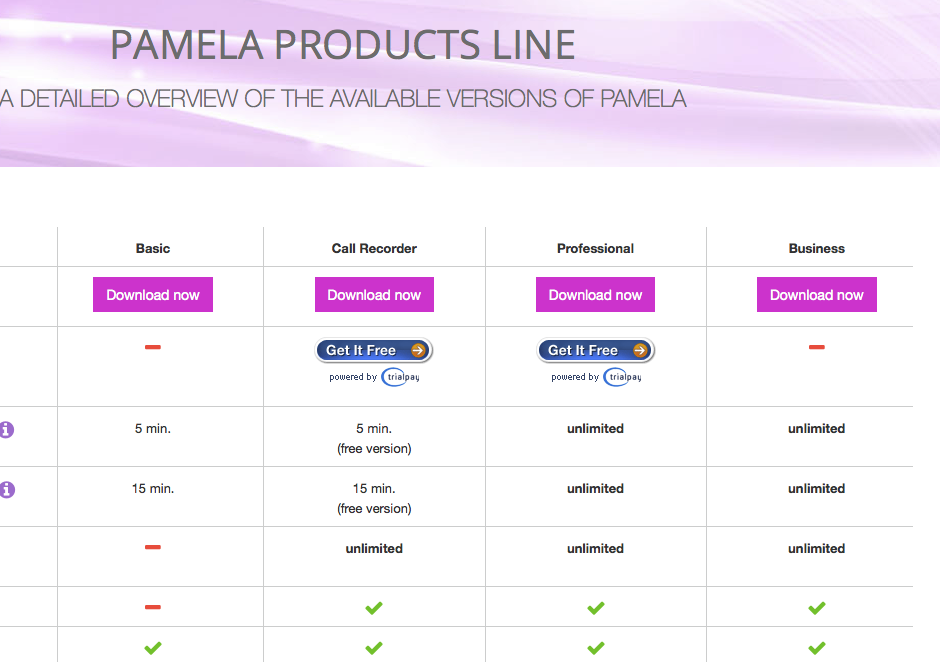940x662 pixels.
Task: Select the Professional column header
Action: tap(595, 248)
